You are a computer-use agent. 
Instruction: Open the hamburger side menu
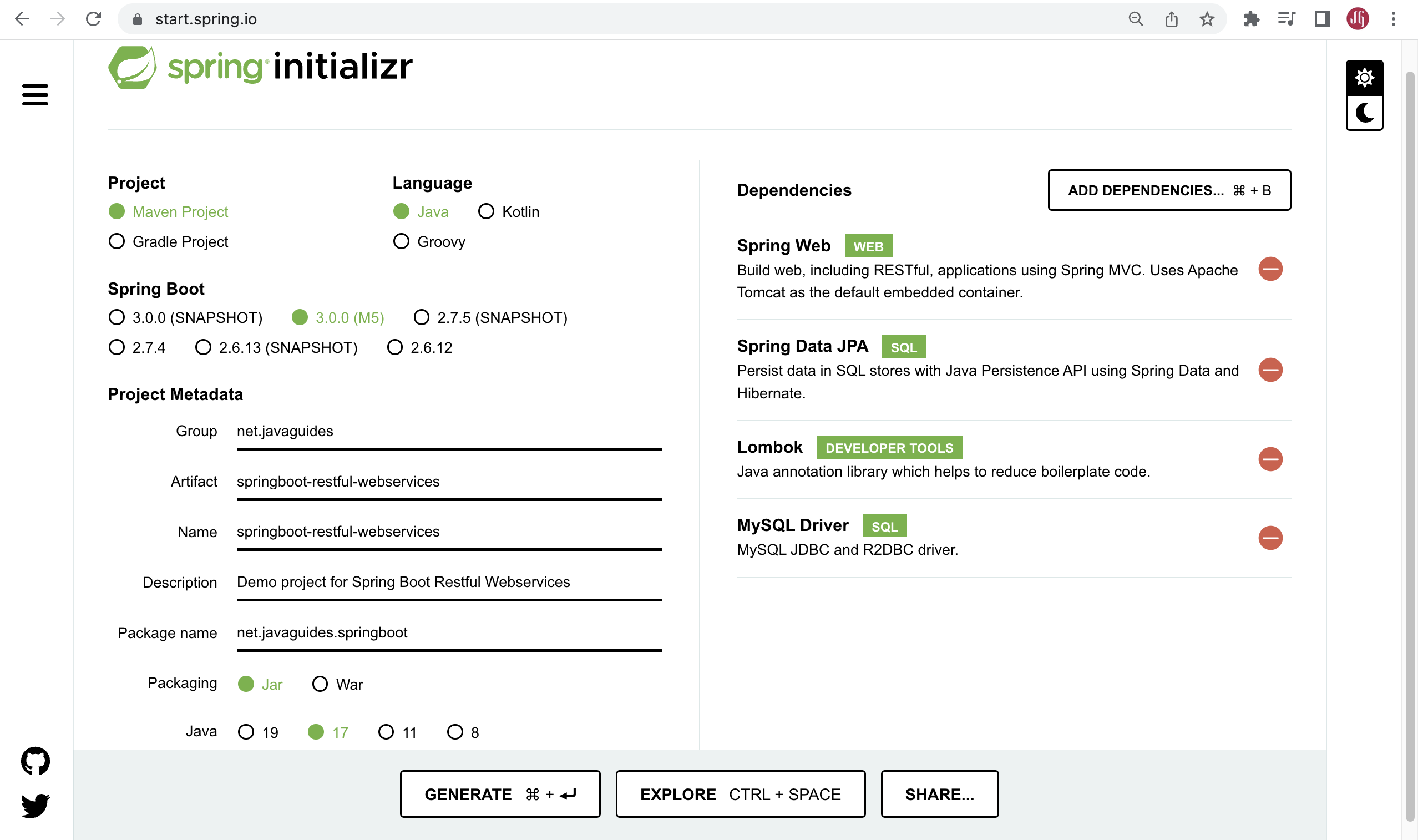35,94
